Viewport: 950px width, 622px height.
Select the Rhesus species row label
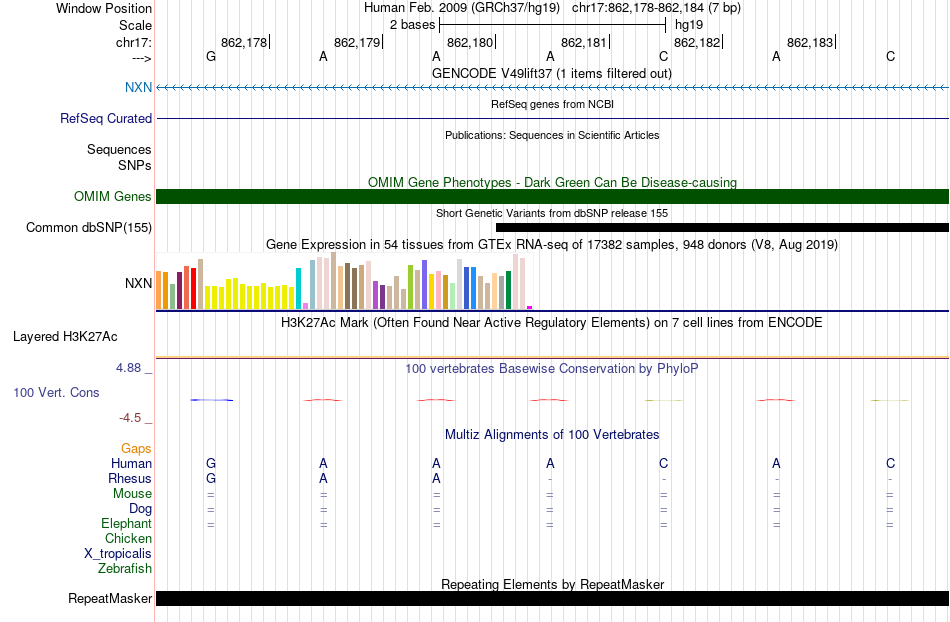tap(130, 478)
